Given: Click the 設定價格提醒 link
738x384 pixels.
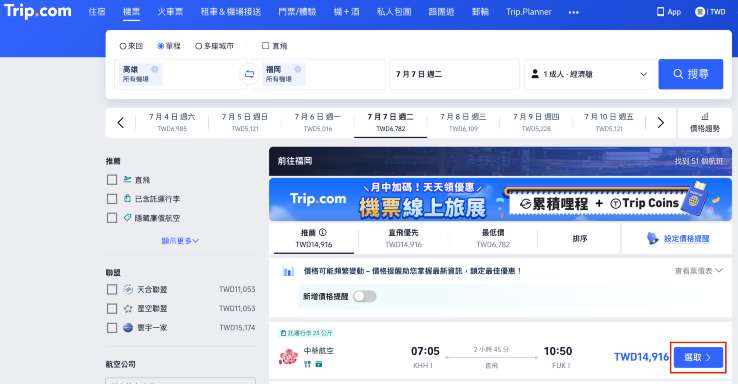Looking at the screenshot, I should 686,239.
